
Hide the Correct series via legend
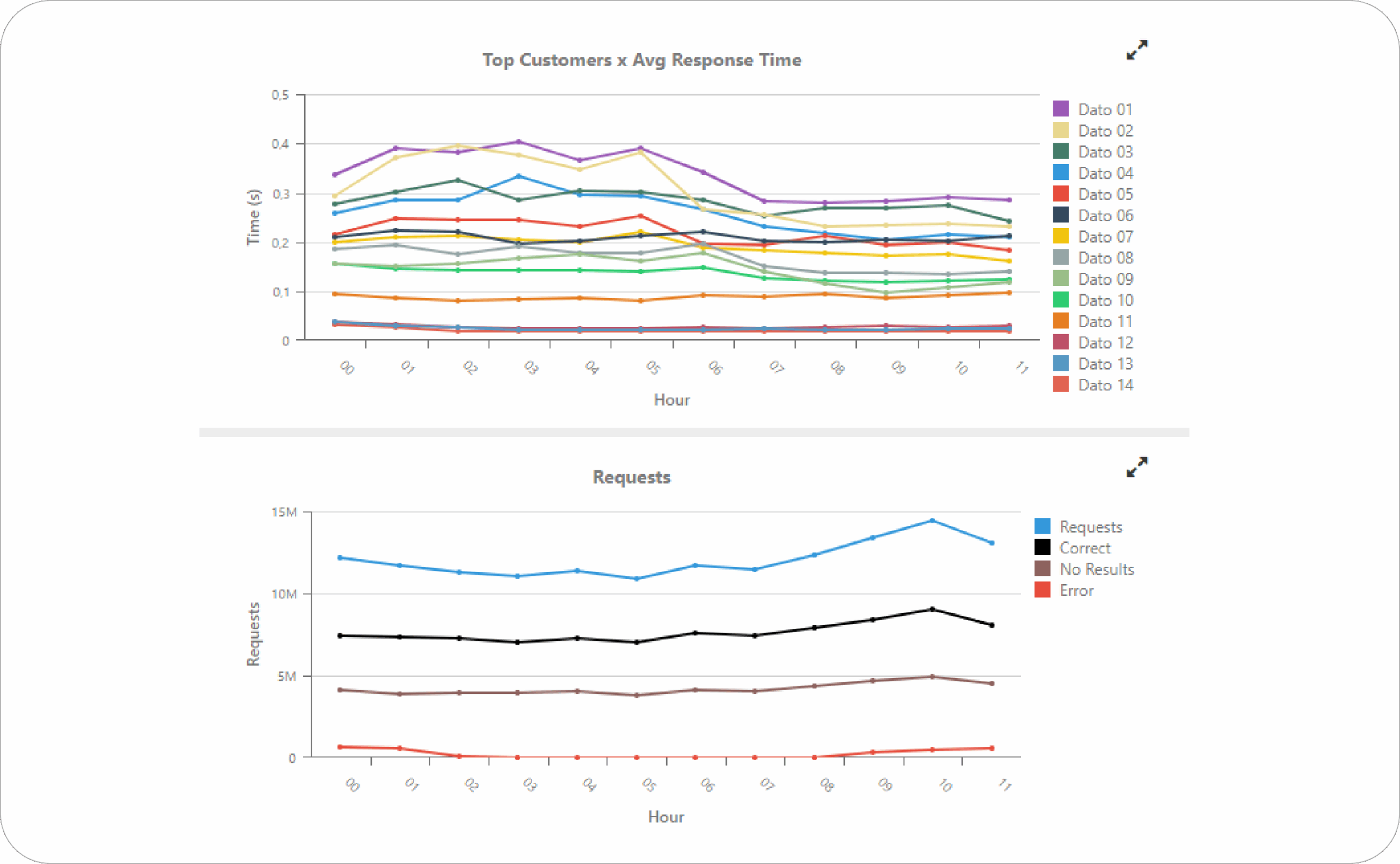(x=1084, y=548)
